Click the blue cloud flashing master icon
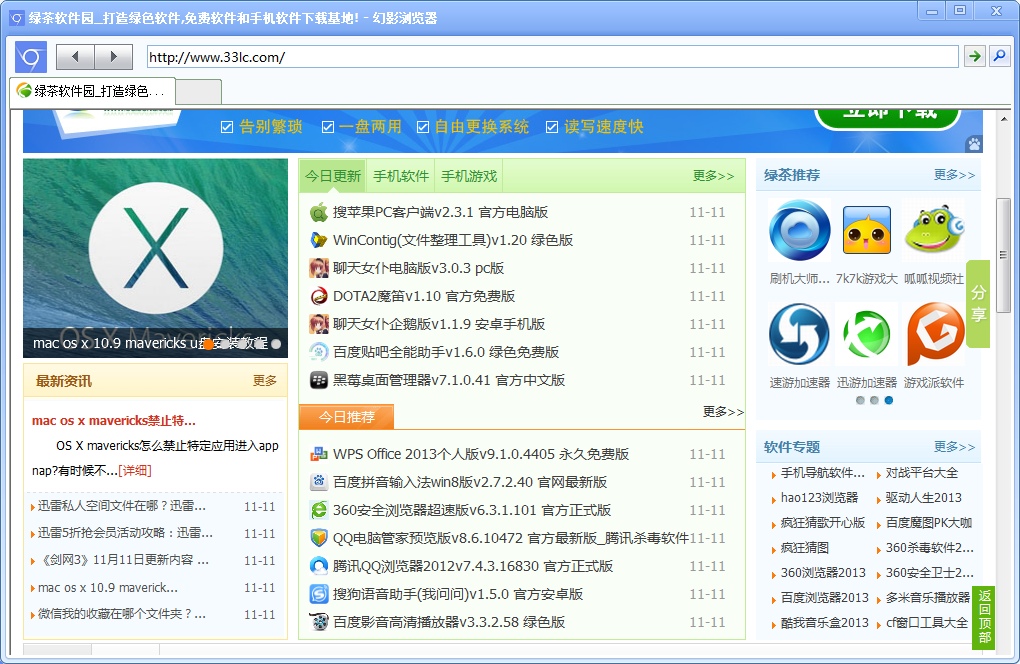1020x664 pixels. [x=799, y=231]
